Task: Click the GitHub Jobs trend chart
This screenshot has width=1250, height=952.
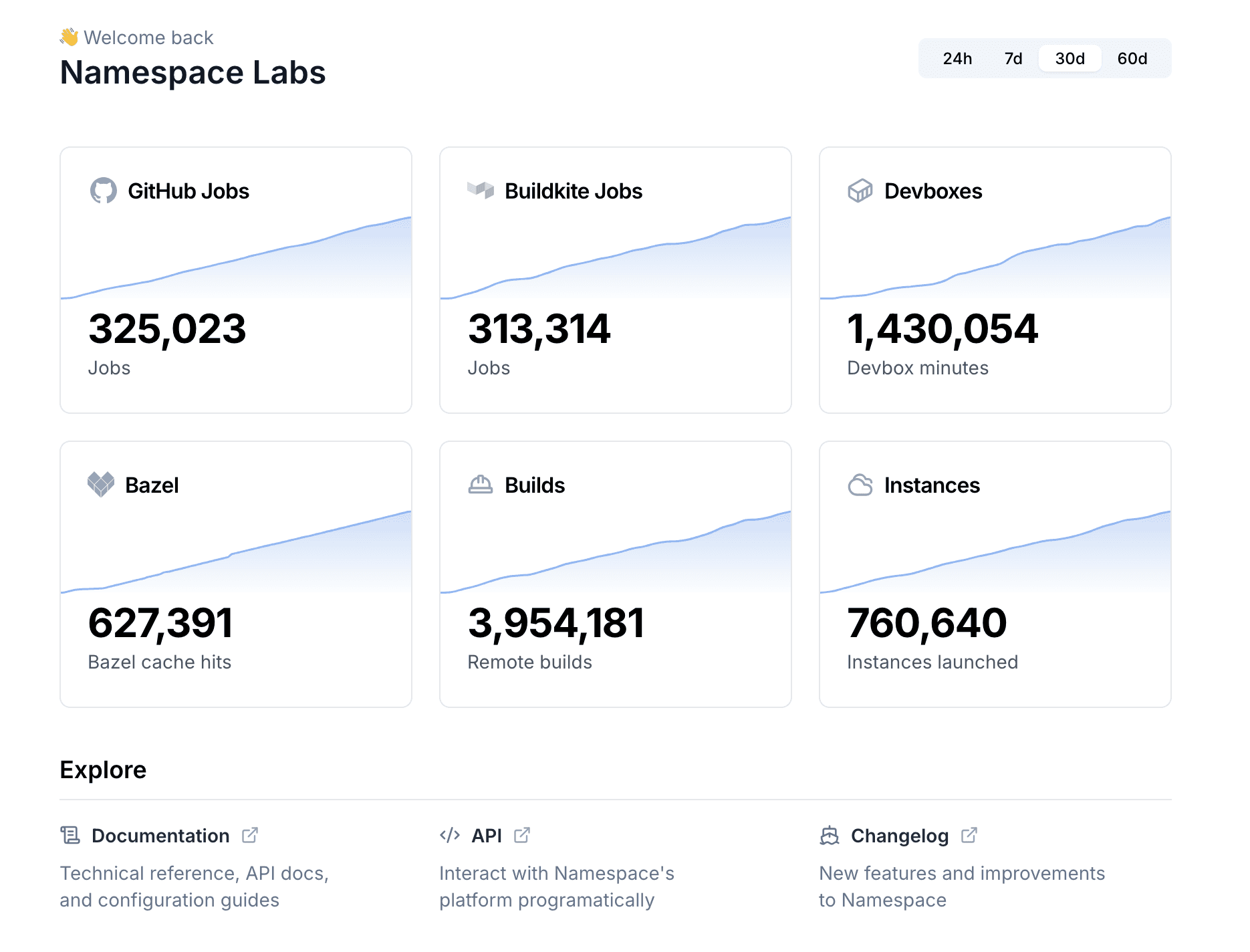Action: click(x=236, y=258)
